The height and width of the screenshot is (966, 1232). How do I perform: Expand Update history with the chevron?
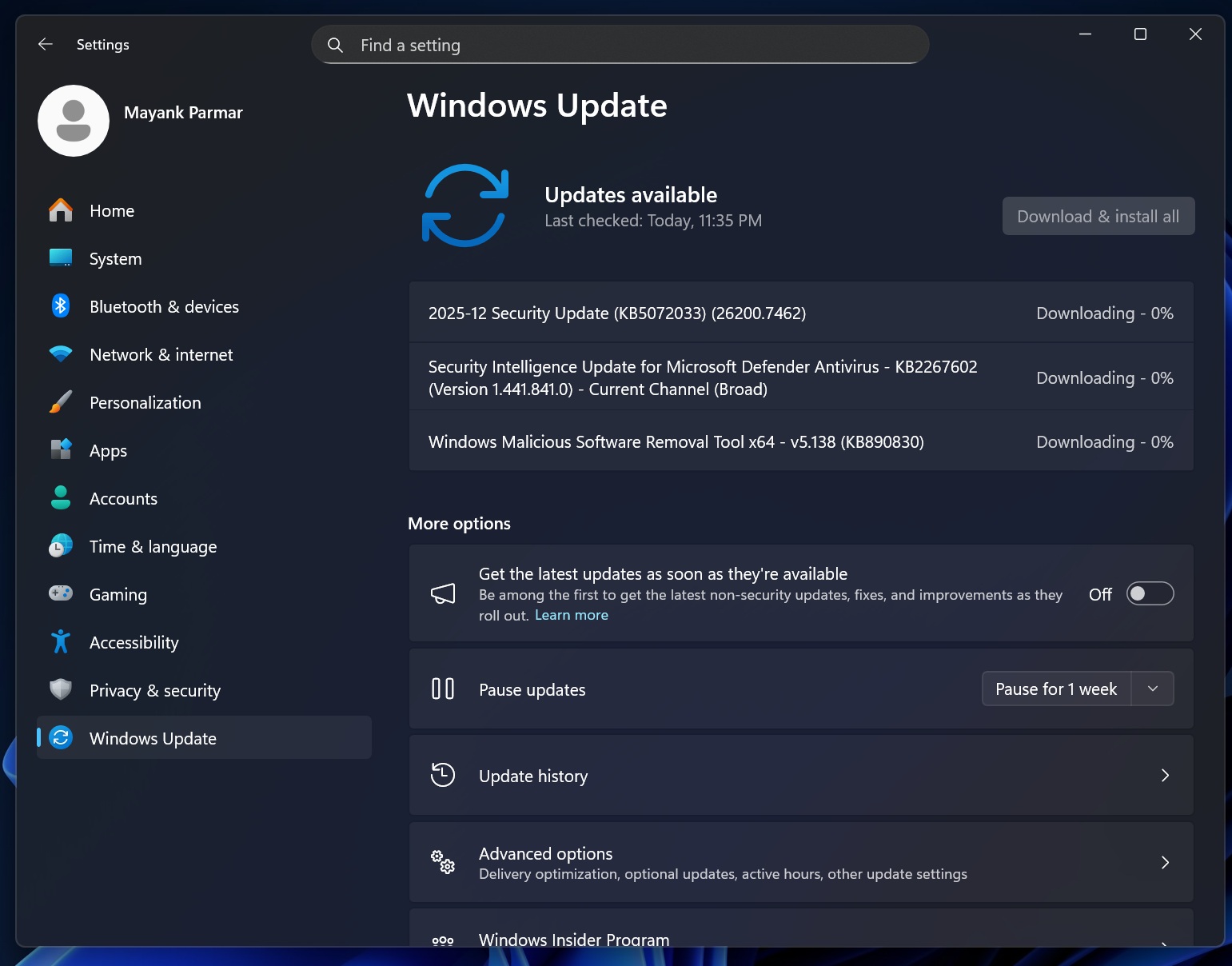point(1165,775)
